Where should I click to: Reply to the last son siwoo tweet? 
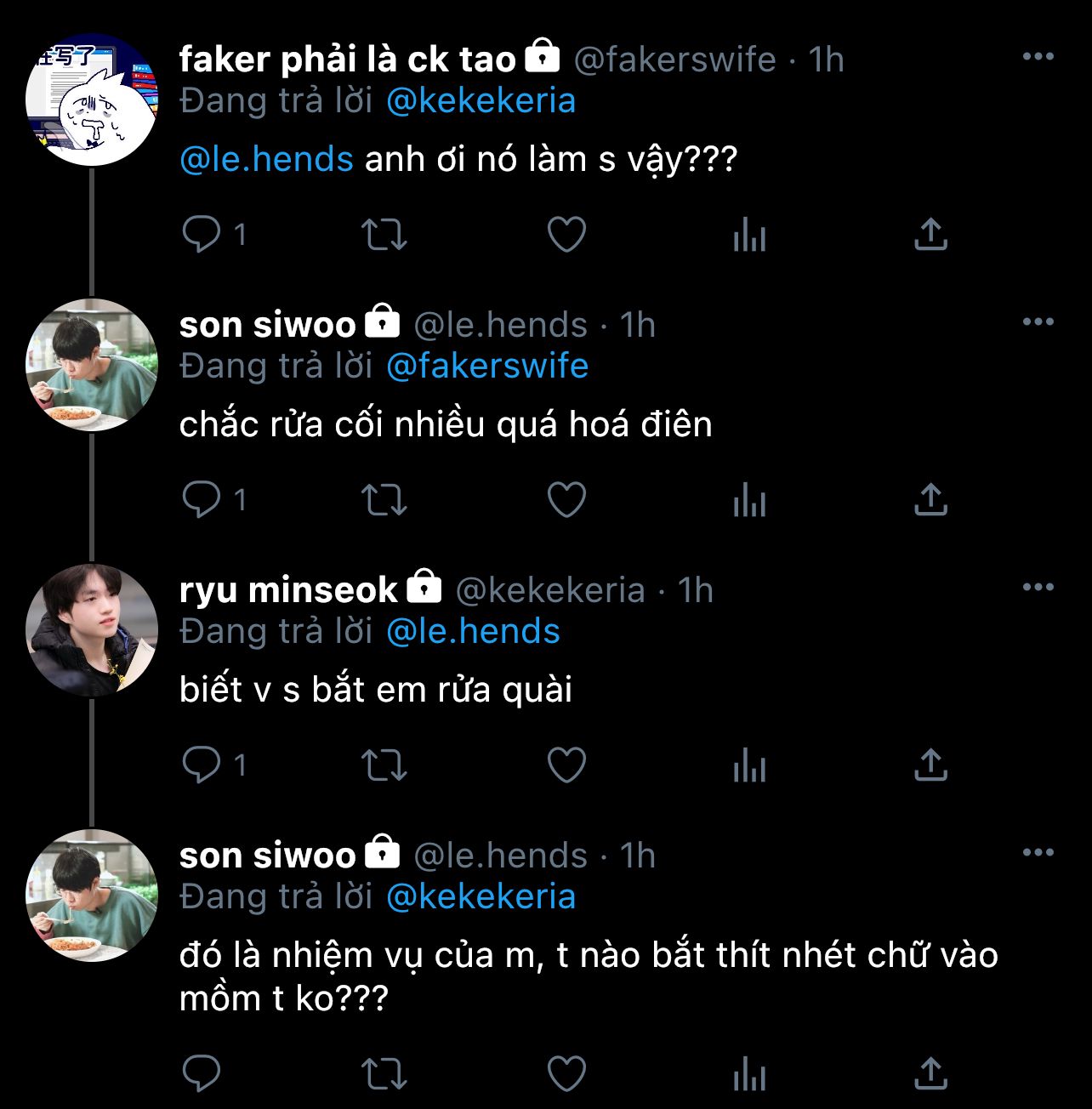pyautogui.click(x=202, y=1073)
